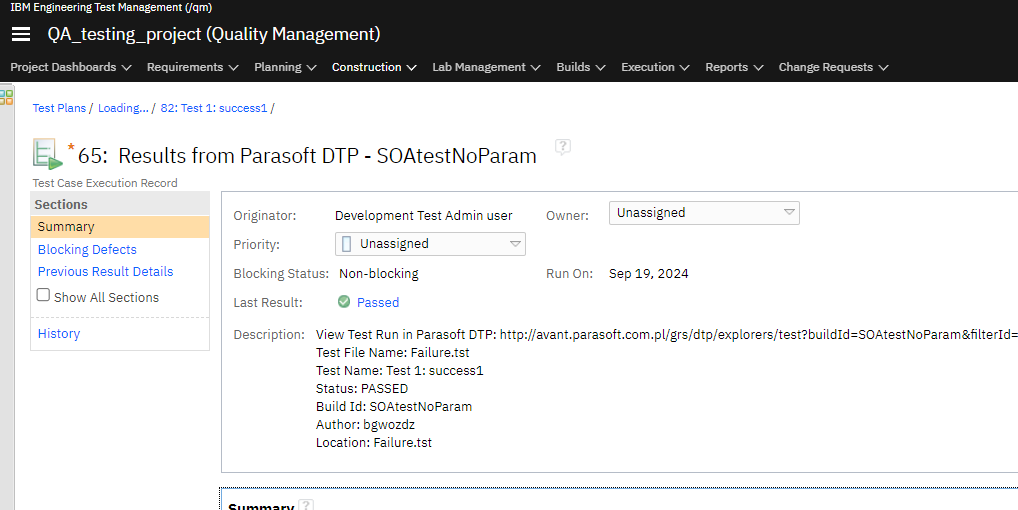Open the Requirements menu
The width and height of the screenshot is (1018, 510).
click(x=192, y=67)
